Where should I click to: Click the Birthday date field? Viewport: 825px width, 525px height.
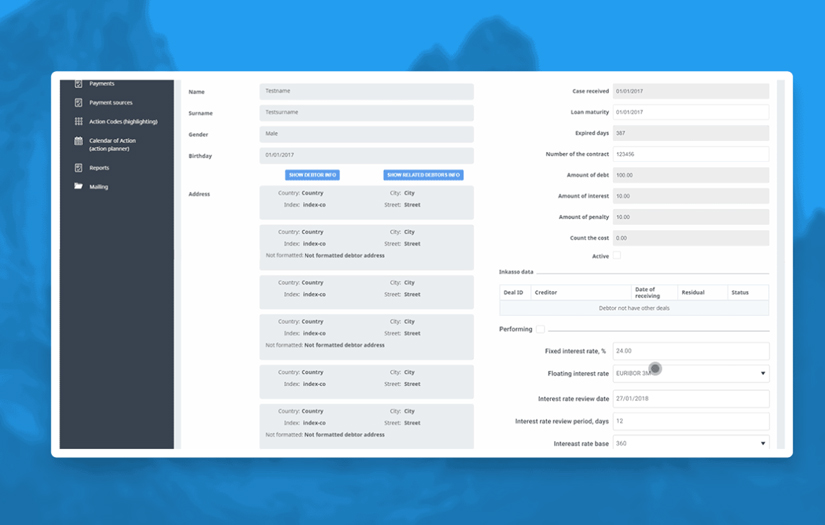click(x=366, y=156)
